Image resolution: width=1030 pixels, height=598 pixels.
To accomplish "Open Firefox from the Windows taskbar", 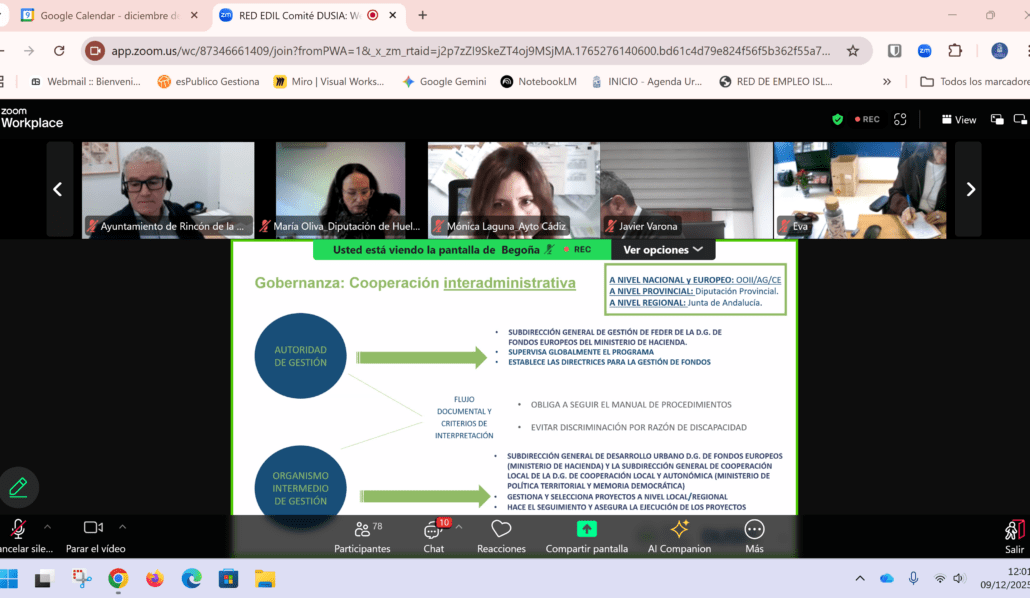I will 154,578.
